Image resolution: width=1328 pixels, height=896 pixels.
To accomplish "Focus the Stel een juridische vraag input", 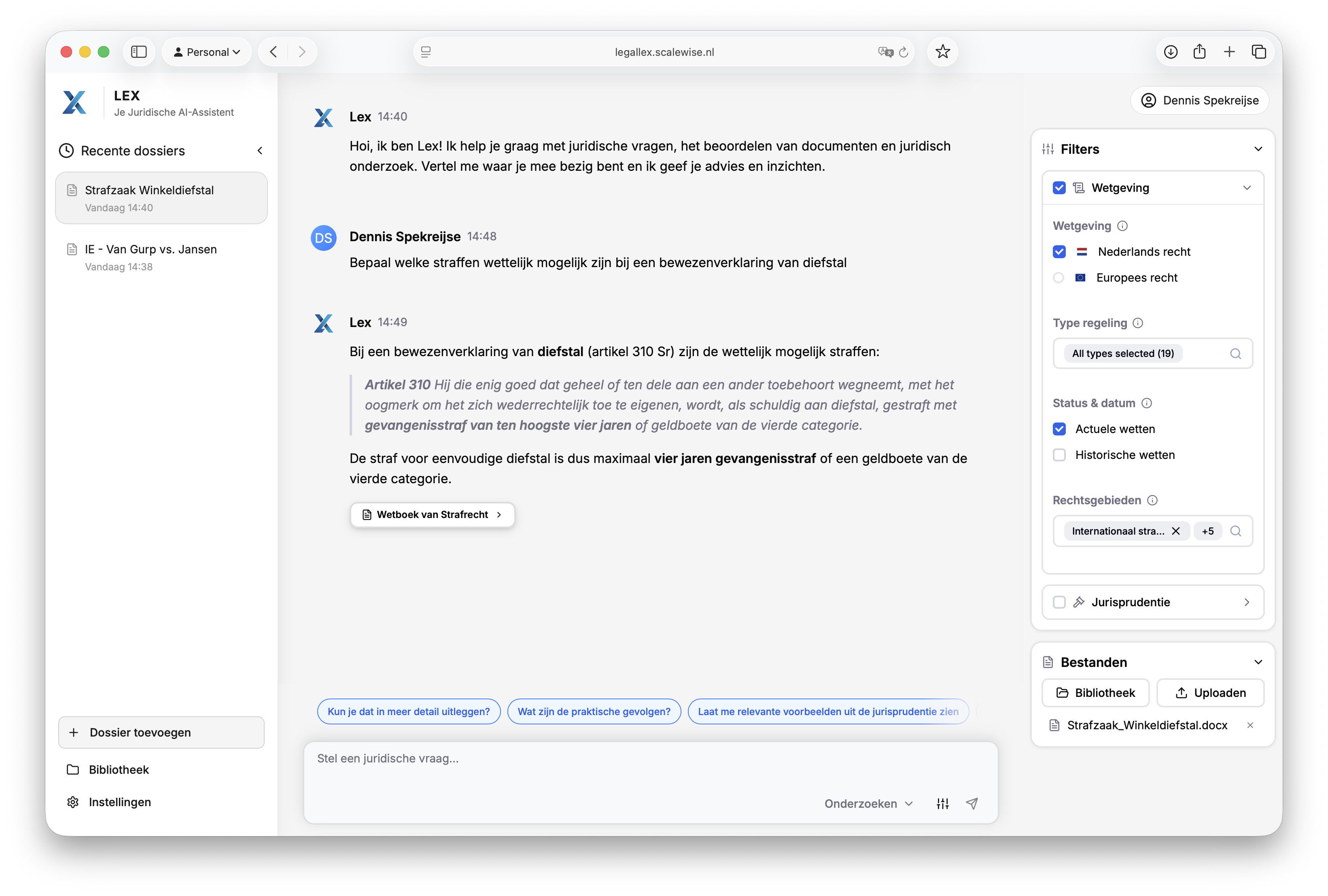I will click(x=650, y=759).
